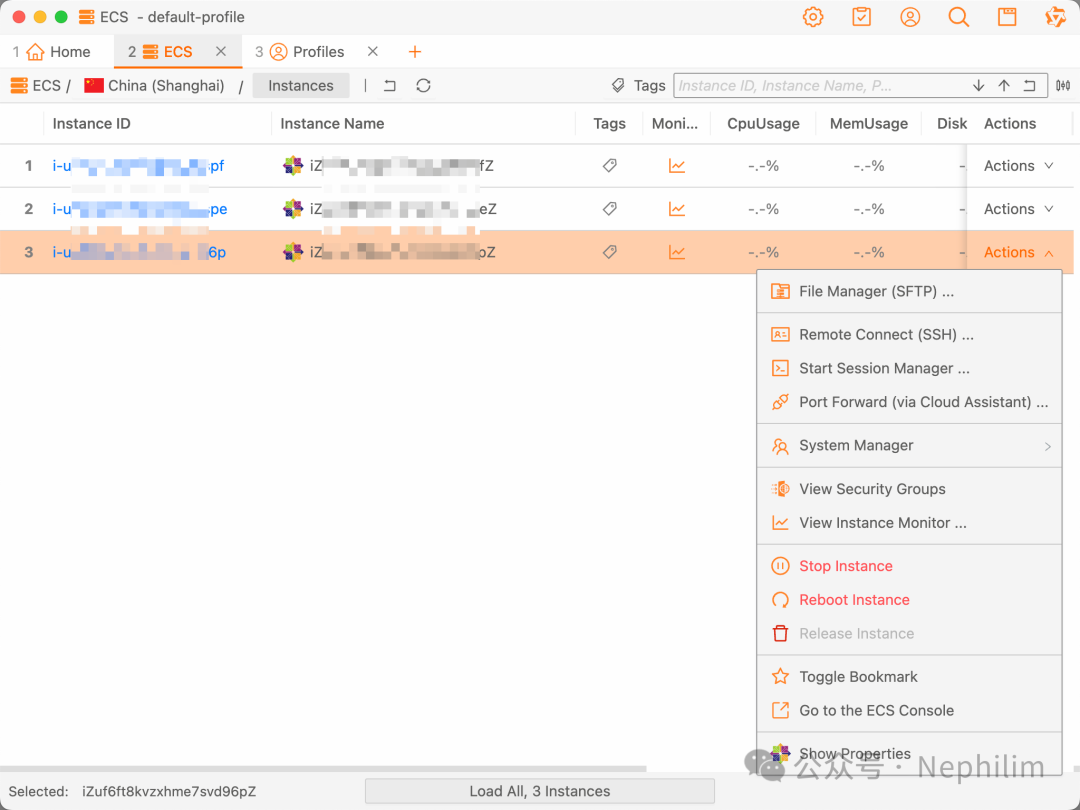Expand Actions dropdown for row 2

1018,209
